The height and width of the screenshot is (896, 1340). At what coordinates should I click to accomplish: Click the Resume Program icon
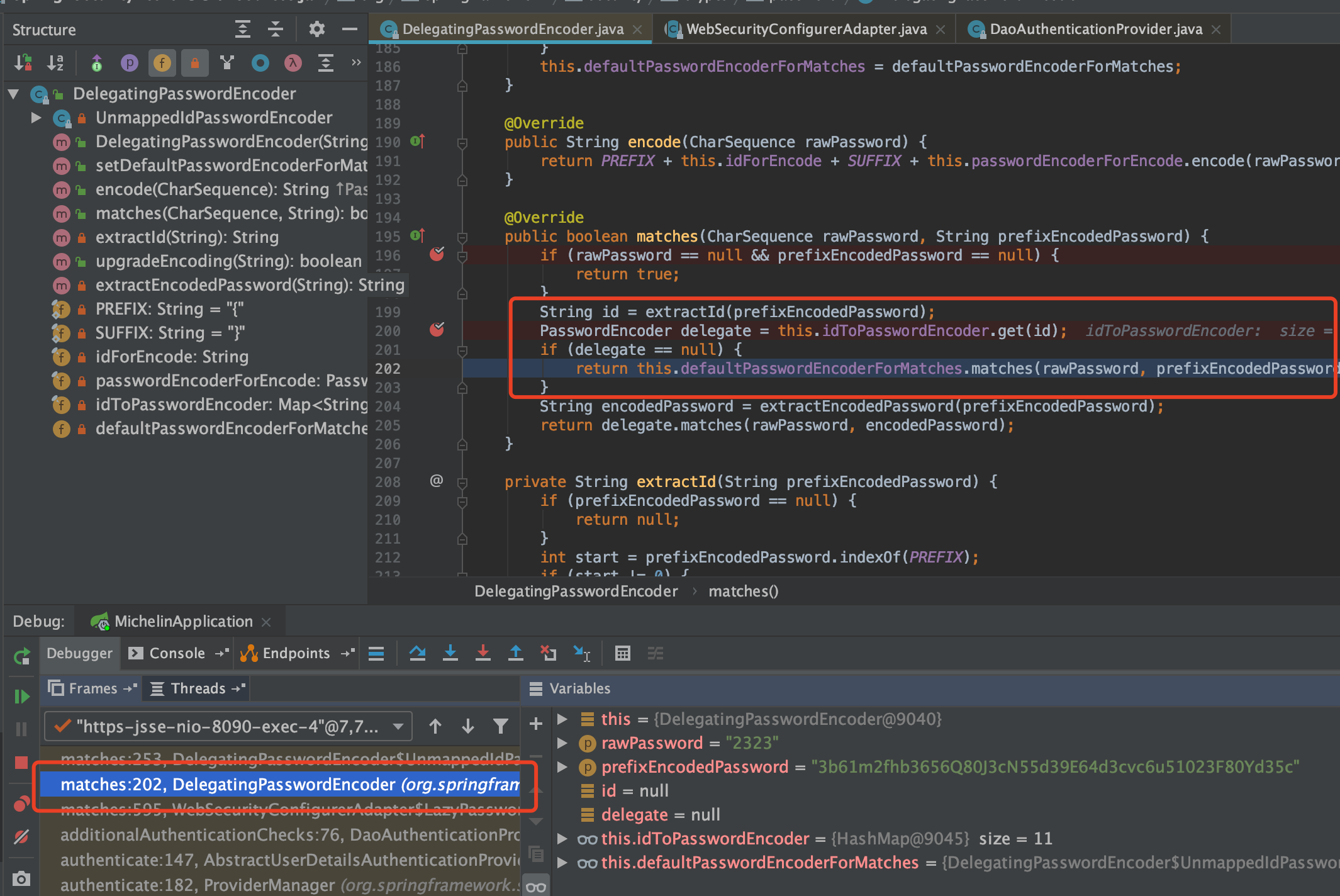21,697
